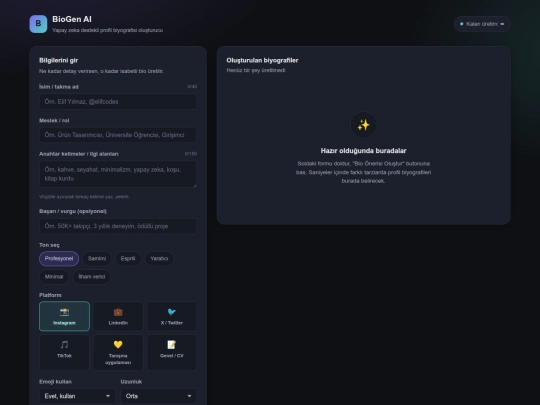Click the green status dot in Kalan üretim badge

[x=461, y=24]
